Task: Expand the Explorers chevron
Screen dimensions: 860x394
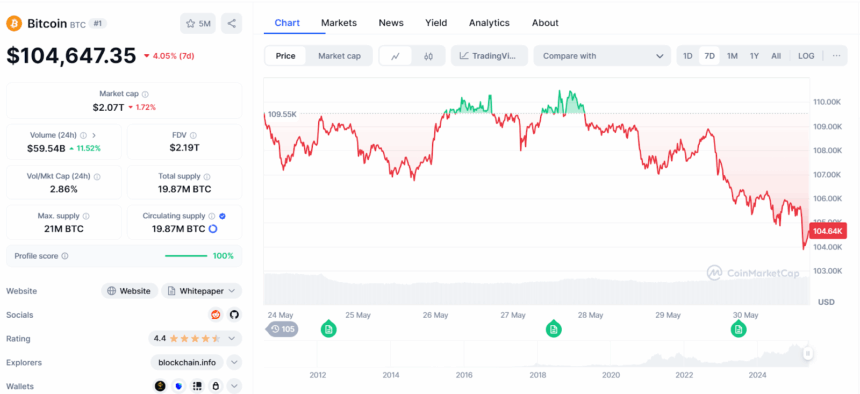Action: 234,363
